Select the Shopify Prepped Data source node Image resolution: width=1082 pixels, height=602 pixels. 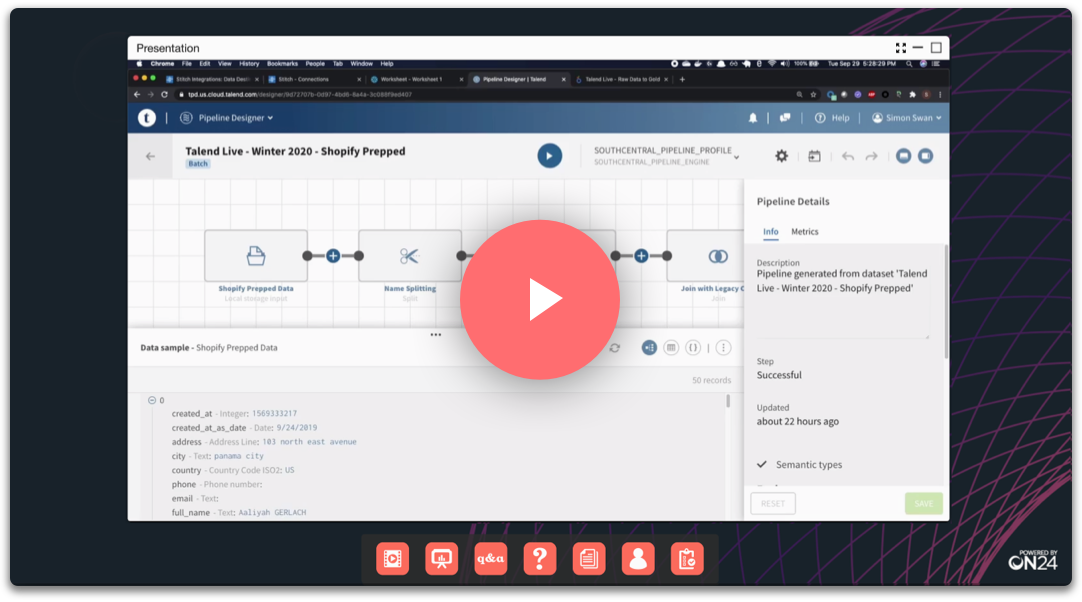pos(256,256)
